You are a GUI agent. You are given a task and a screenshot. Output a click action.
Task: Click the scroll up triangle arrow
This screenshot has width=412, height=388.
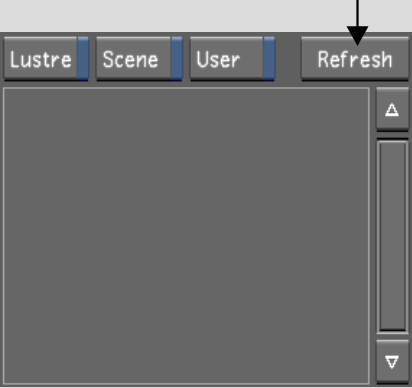coord(392,109)
